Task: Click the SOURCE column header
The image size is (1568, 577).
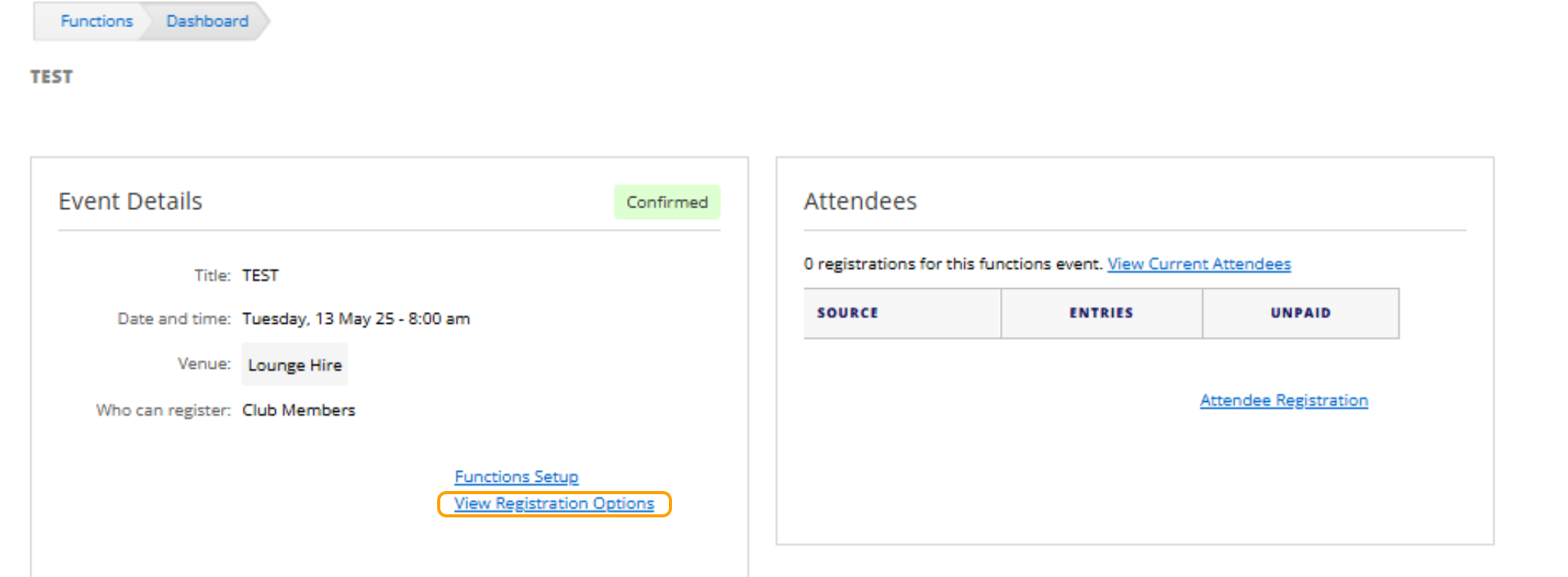Action: click(x=847, y=313)
